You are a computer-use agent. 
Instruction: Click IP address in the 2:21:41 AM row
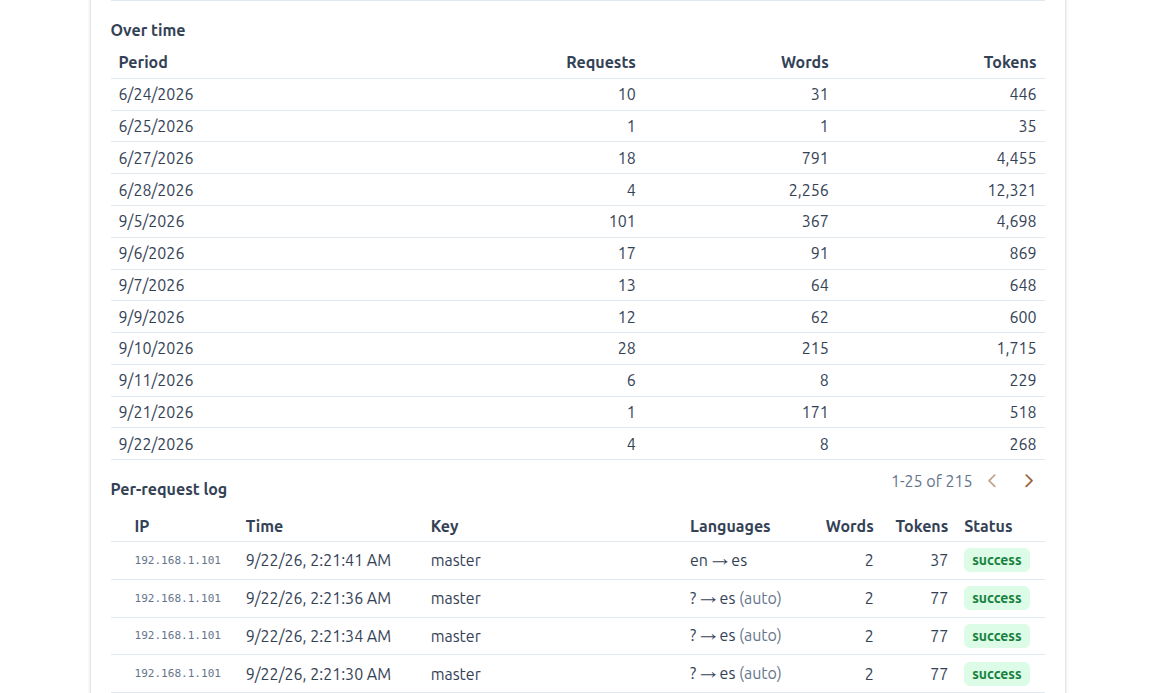click(177, 560)
